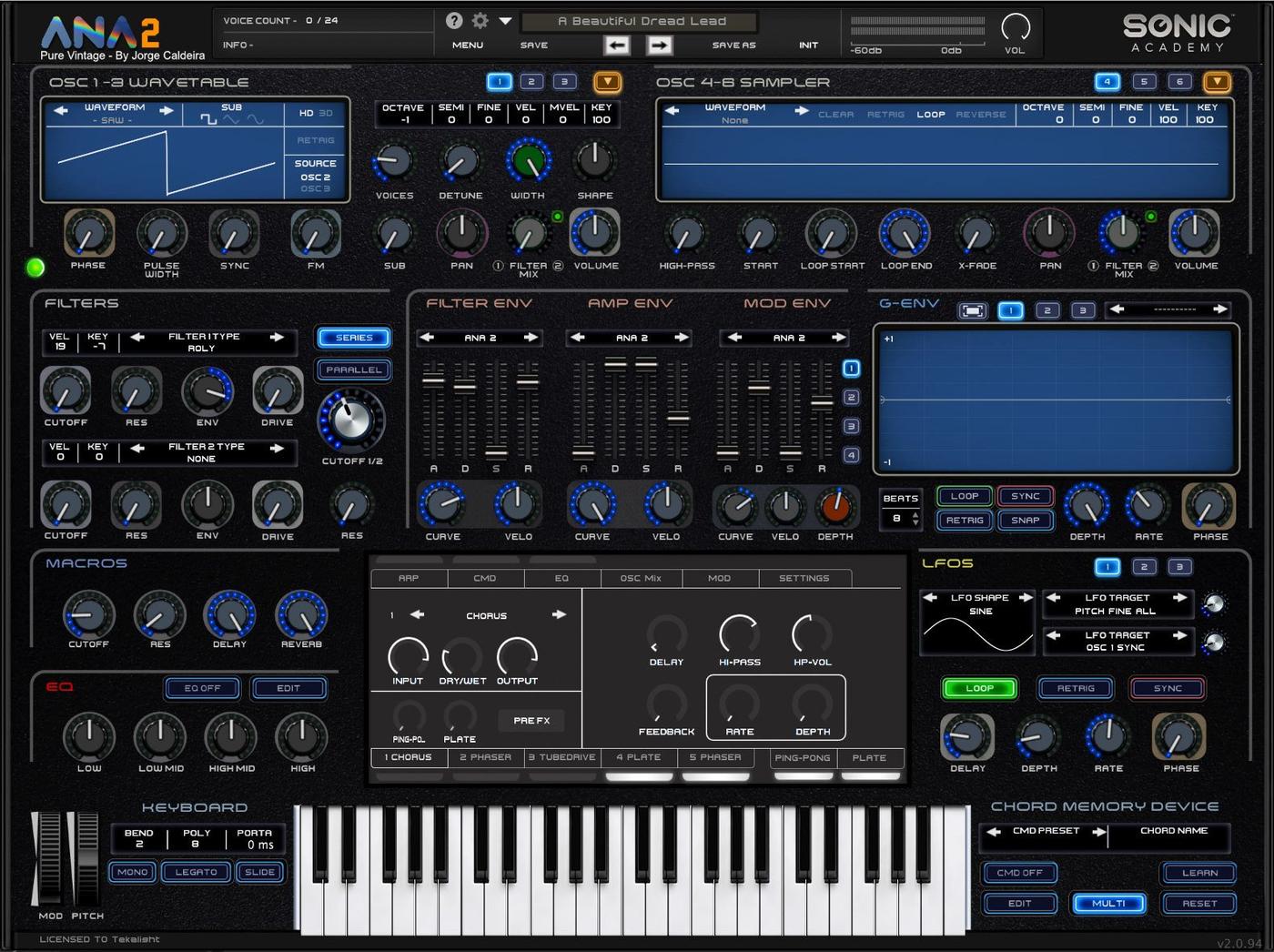The width and height of the screenshot is (1274, 952).
Task: Select the 4 PLATE effect slot tab
Action: click(x=639, y=757)
